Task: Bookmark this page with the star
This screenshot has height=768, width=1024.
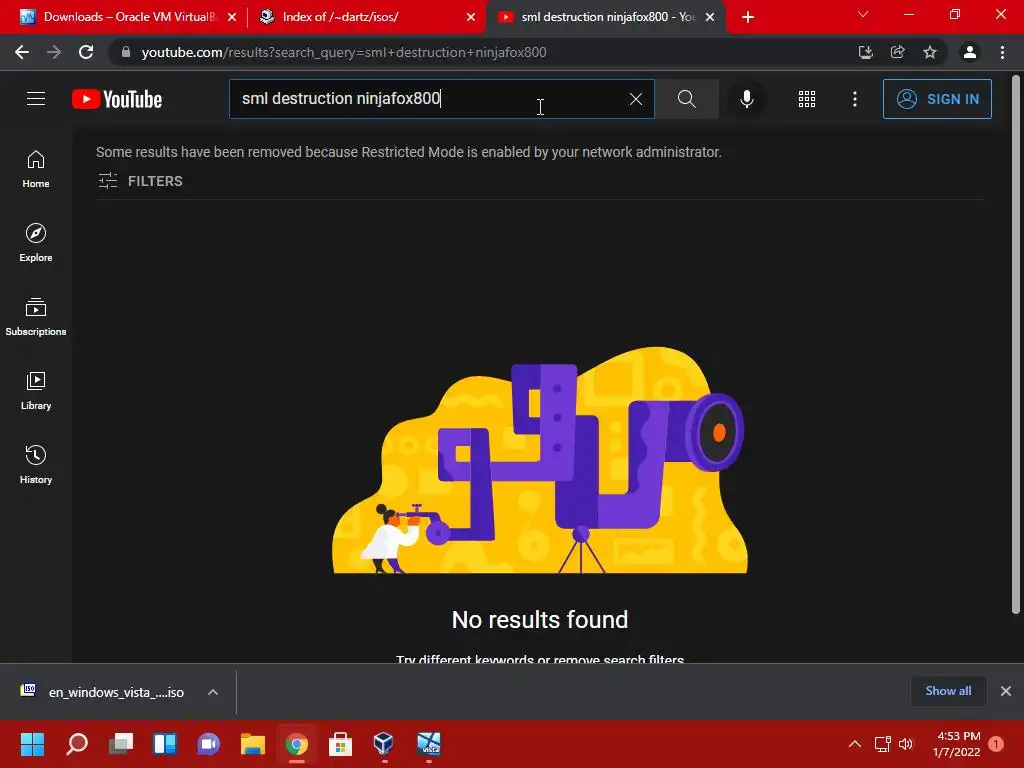Action: (x=929, y=52)
